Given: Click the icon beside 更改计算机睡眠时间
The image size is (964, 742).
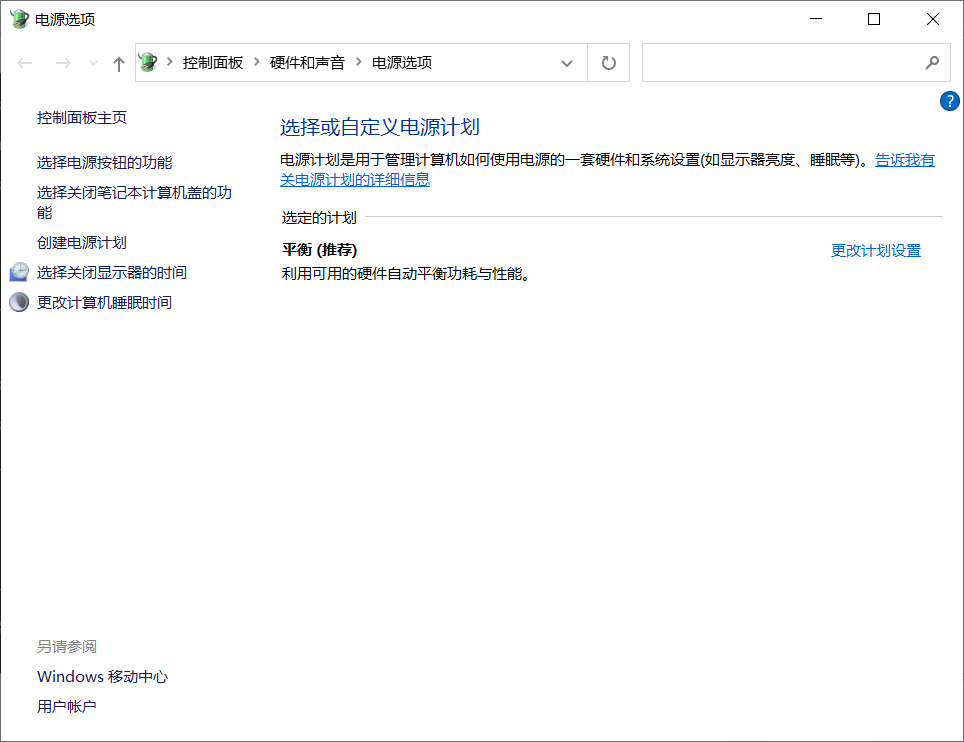Looking at the screenshot, I should coord(18,301).
